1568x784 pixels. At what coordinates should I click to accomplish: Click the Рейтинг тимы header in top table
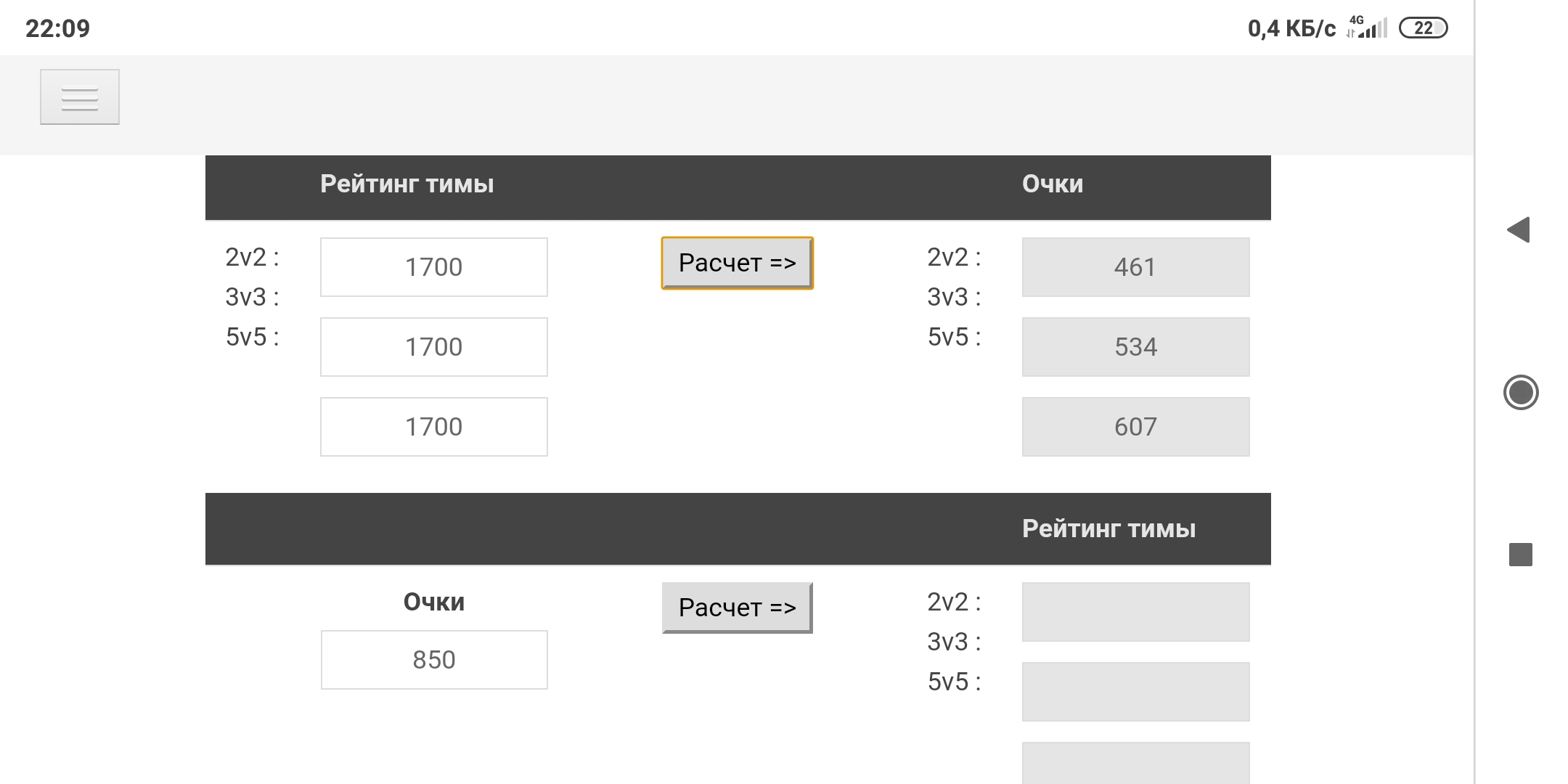pyautogui.click(x=407, y=184)
